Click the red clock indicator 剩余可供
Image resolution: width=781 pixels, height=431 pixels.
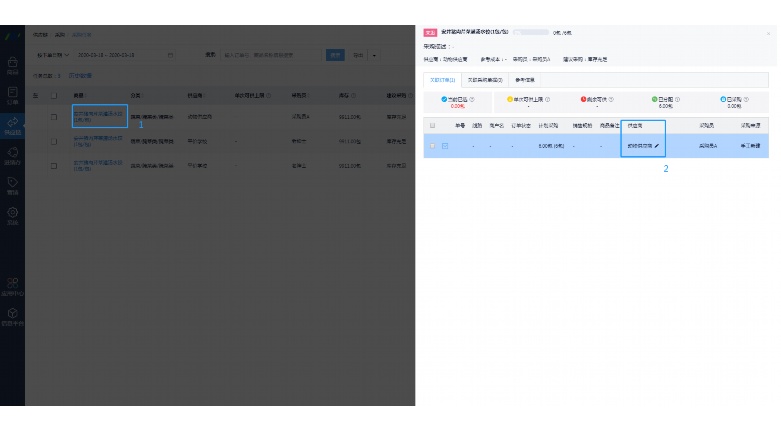(x=583, y=99)
